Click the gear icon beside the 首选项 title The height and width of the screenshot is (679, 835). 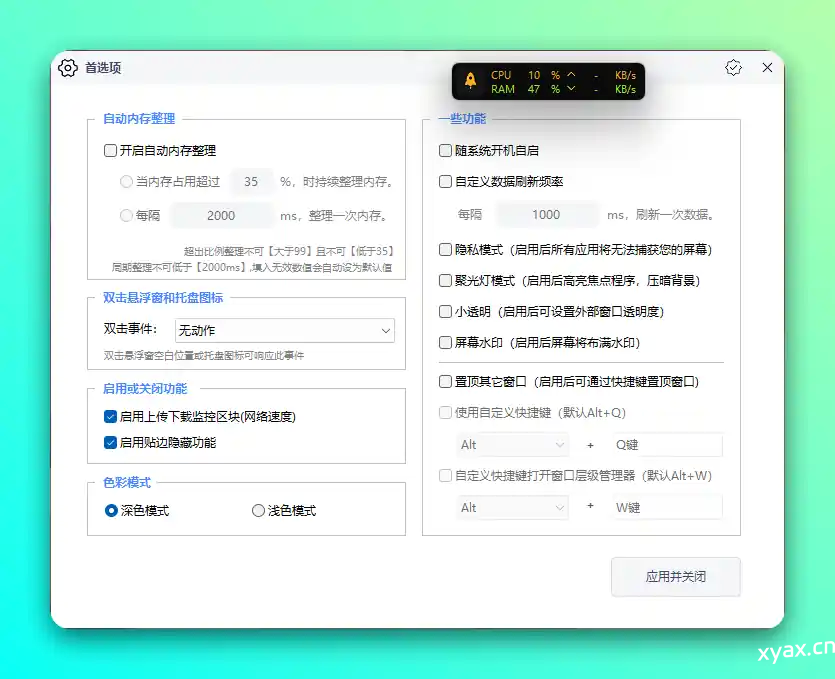(68, 68)
